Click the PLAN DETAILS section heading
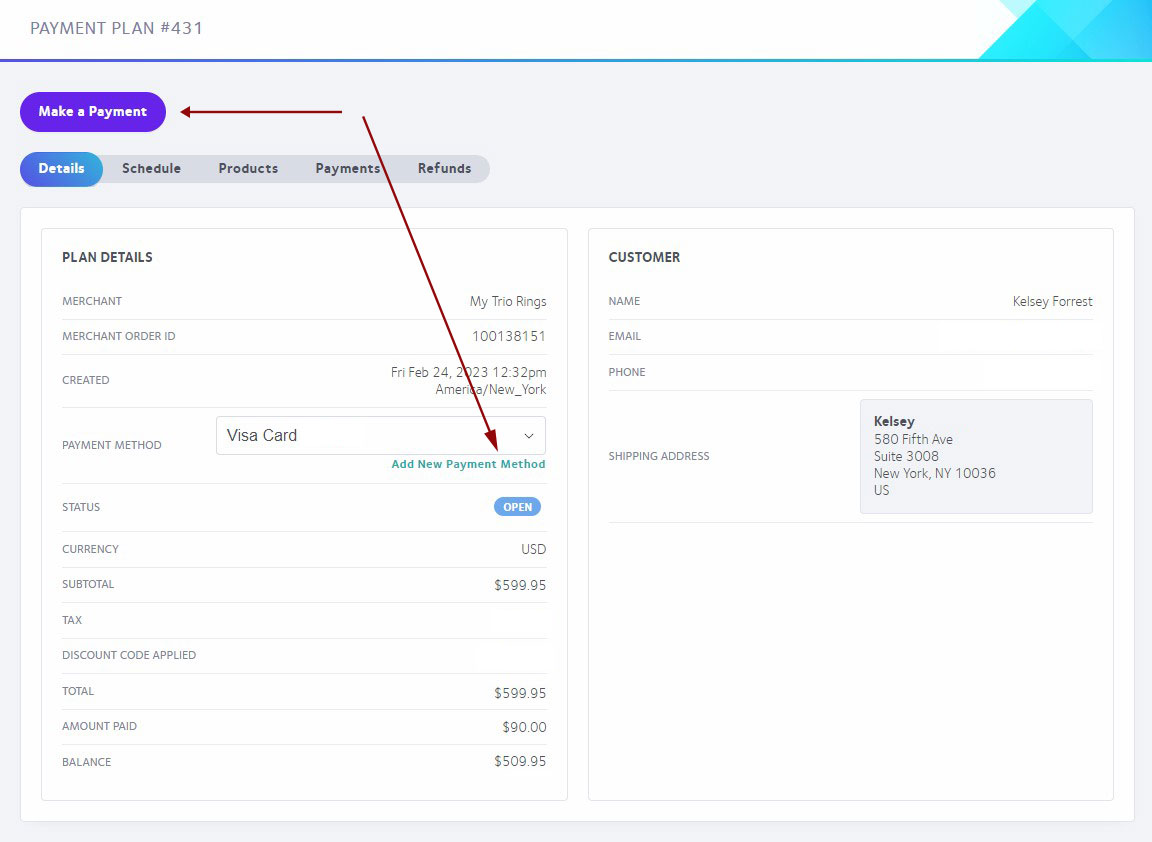The width and height of the screenshot is (1152, 842). [107, 257]
